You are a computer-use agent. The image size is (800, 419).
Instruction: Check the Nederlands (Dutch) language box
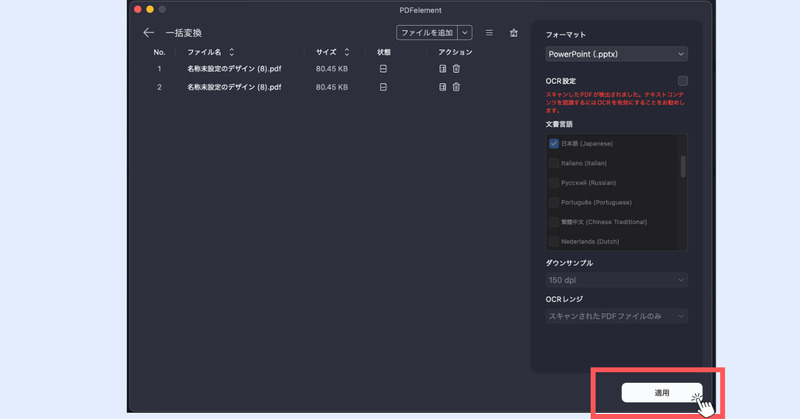tap(554, 241)
